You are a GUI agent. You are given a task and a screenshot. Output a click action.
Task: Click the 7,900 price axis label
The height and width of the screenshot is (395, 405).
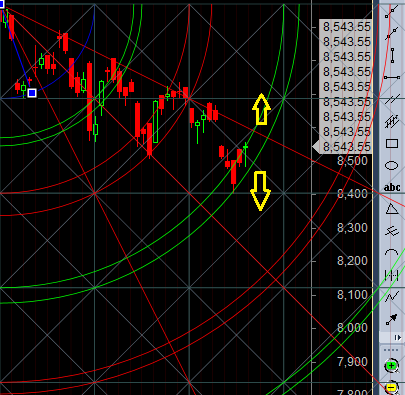[x=352, y=362]
